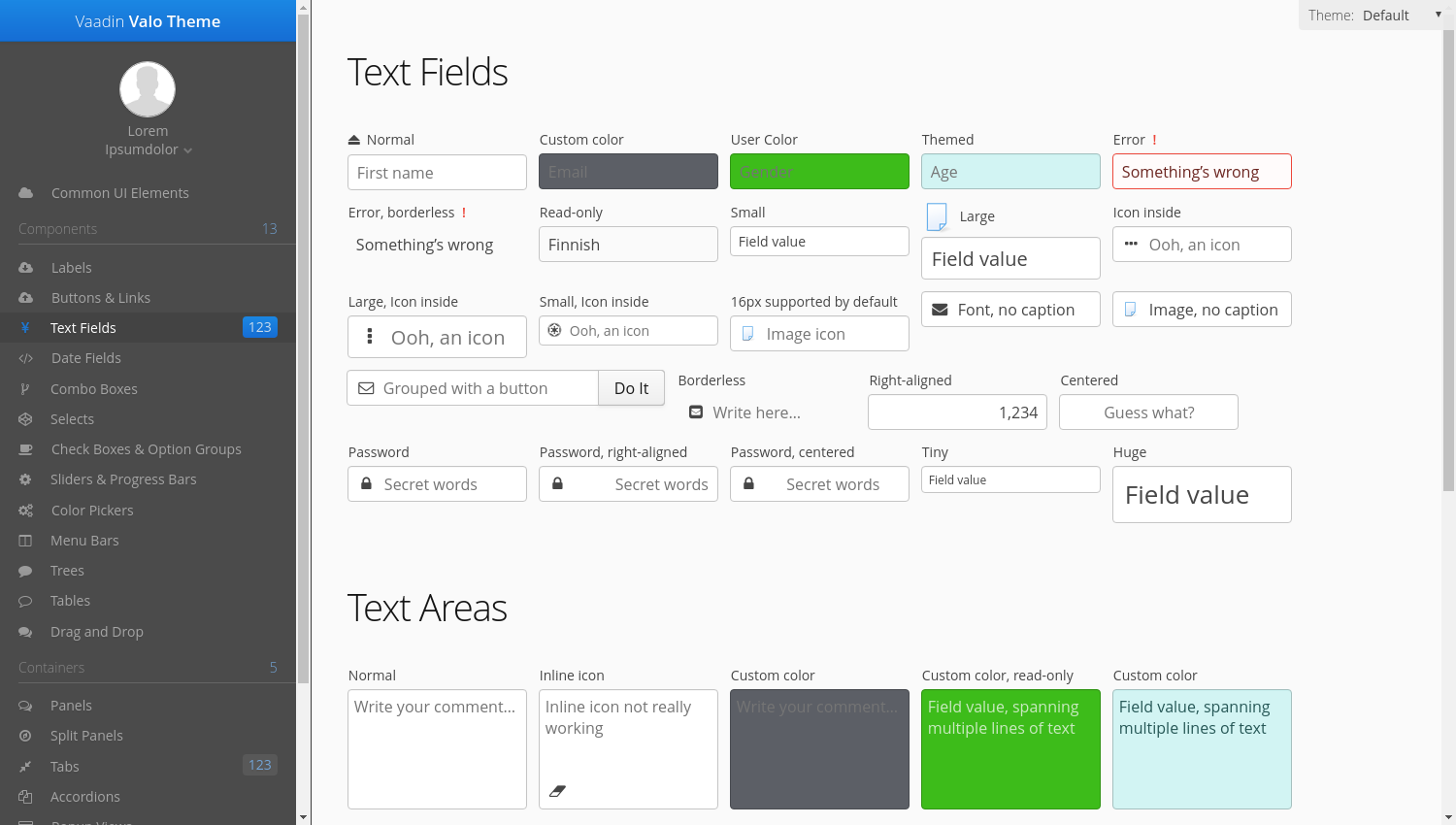
Task: Click the gear icon beside Sliders & Progress Bars
Action: pos(25,479)
